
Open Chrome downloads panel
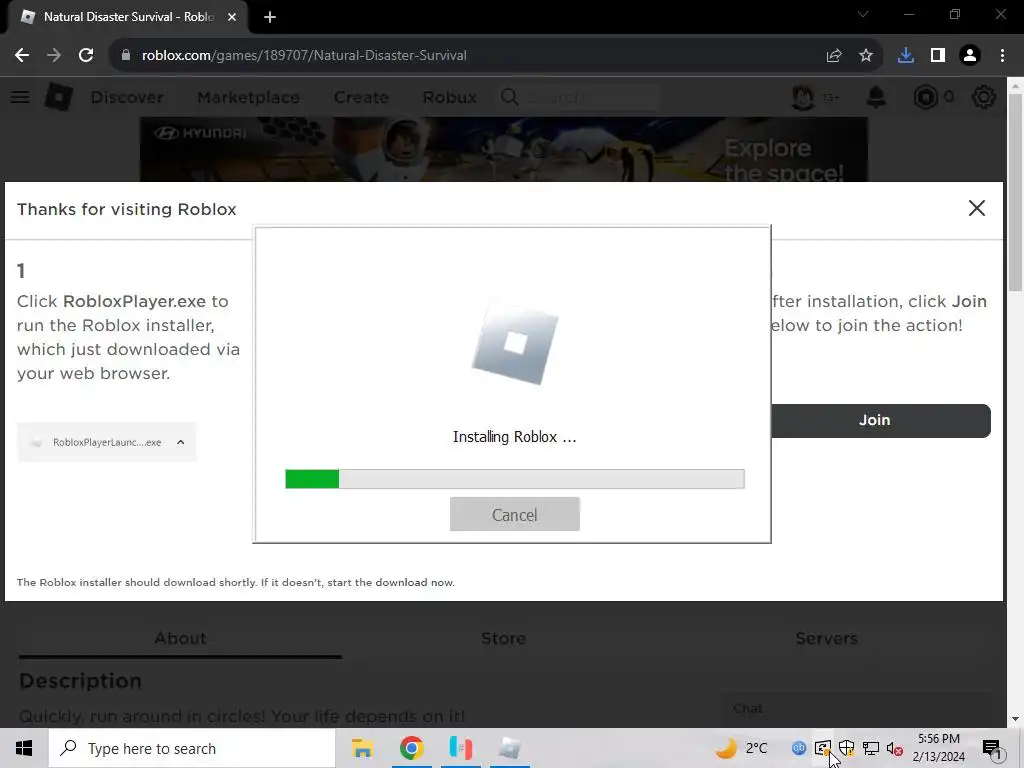point(906,56)
